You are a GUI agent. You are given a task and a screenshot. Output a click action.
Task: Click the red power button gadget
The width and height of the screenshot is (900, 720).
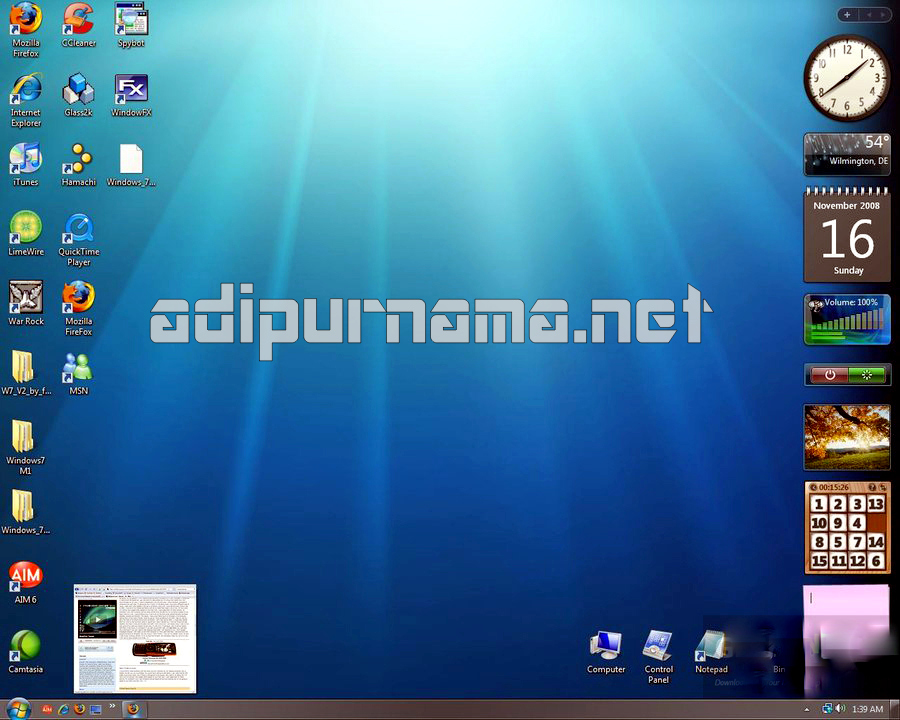point(829,375)
